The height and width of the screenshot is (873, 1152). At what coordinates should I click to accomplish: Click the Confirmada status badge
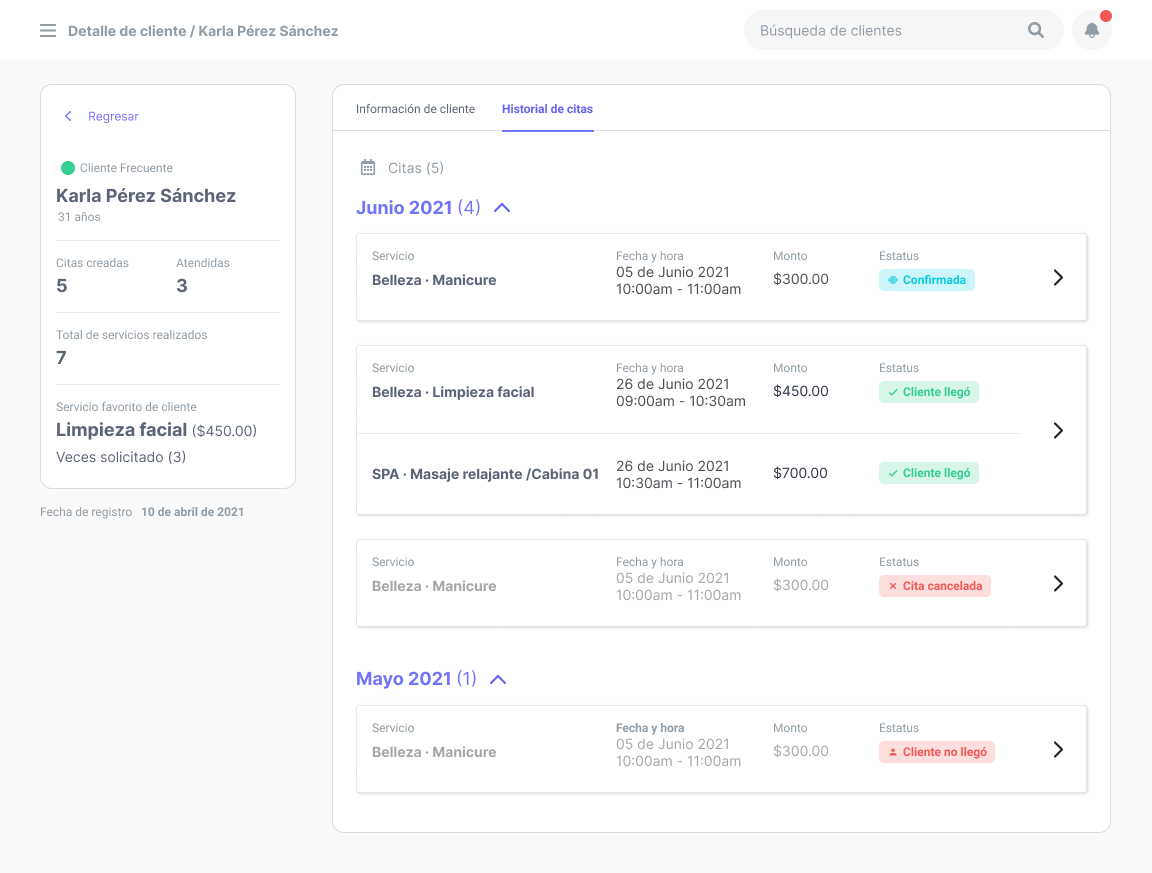pyautogui.click(x=927, y=280)
